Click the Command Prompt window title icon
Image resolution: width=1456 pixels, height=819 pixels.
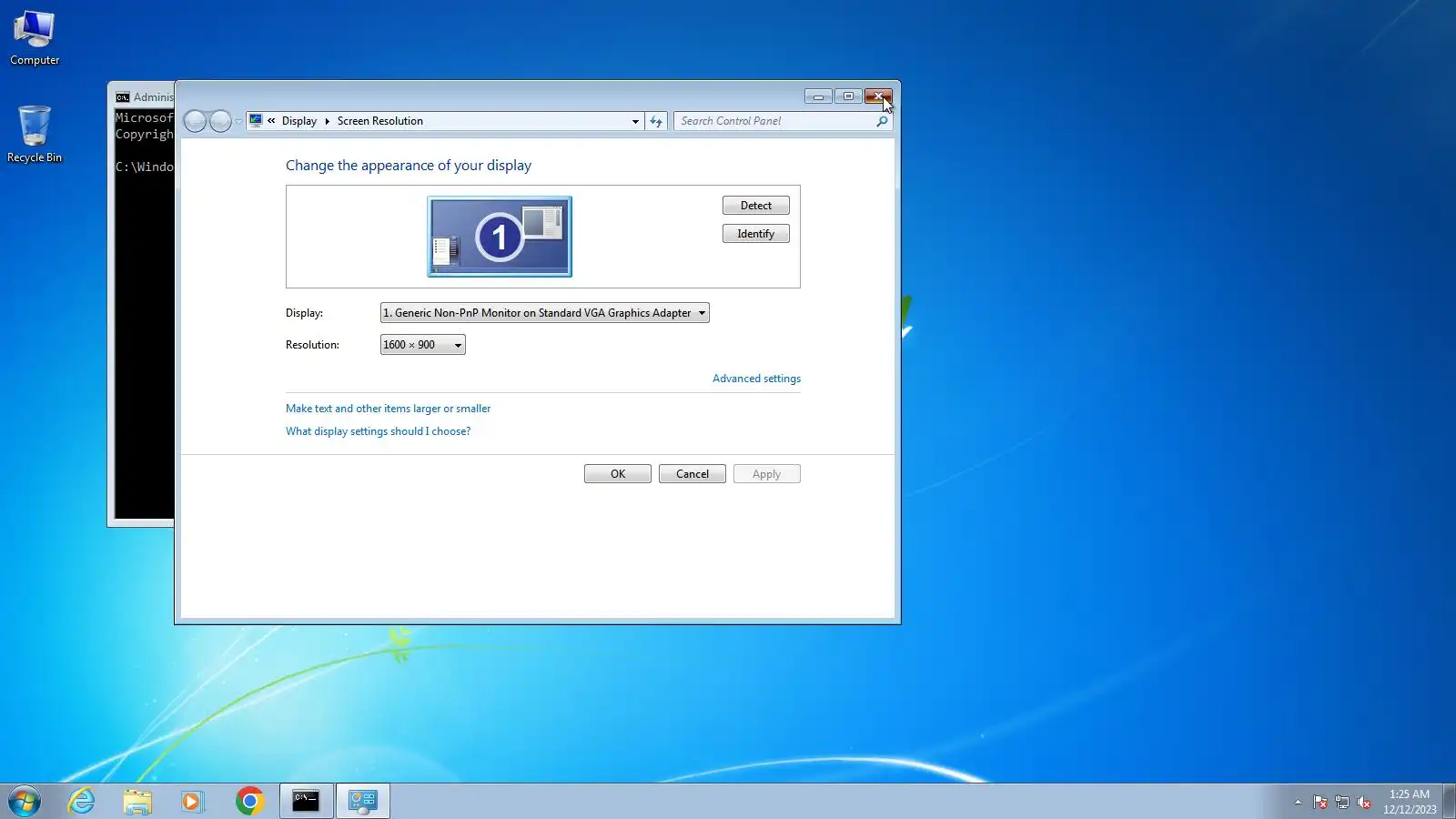click(x=123, y=97)
